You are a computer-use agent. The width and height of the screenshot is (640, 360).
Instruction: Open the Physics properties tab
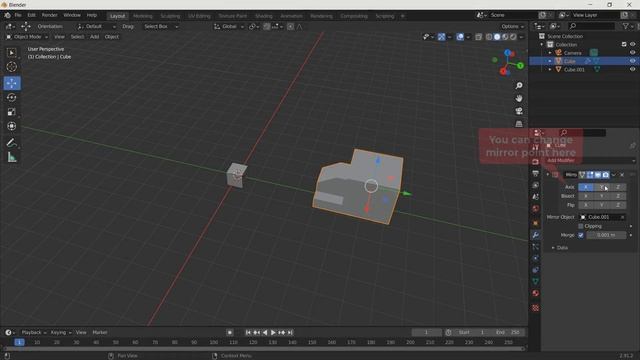pos(536,258)
